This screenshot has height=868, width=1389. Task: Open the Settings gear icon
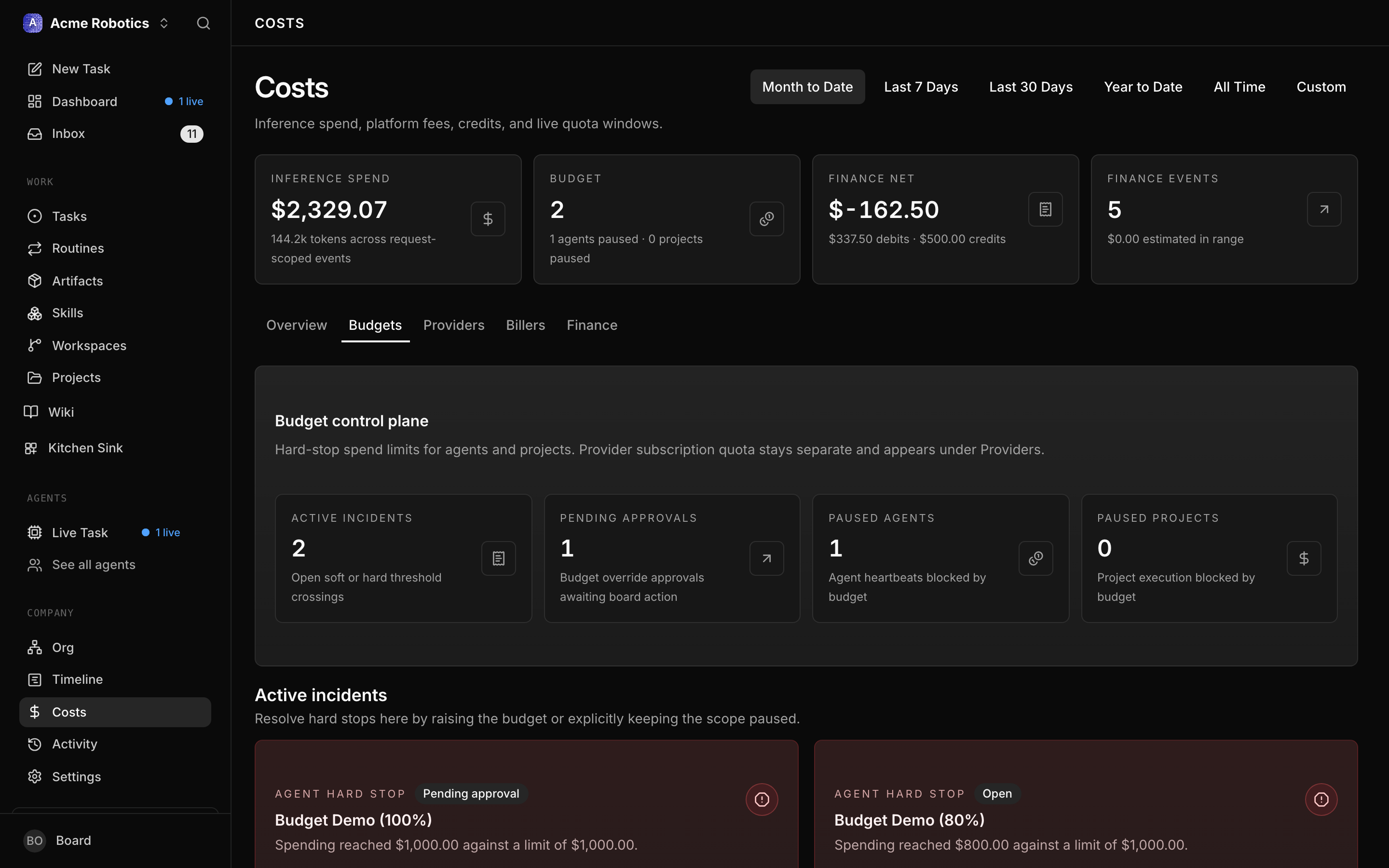34,777
